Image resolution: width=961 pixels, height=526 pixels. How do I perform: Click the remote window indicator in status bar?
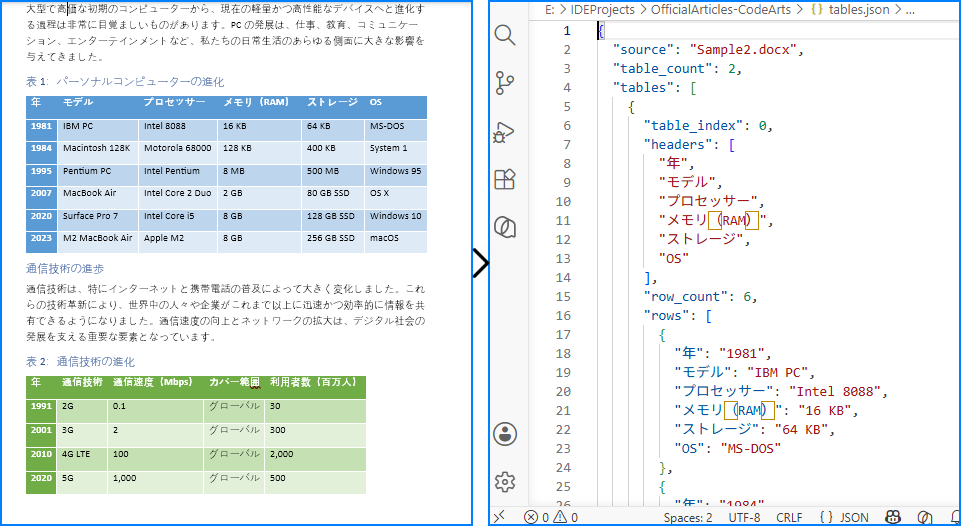(499, 517)
